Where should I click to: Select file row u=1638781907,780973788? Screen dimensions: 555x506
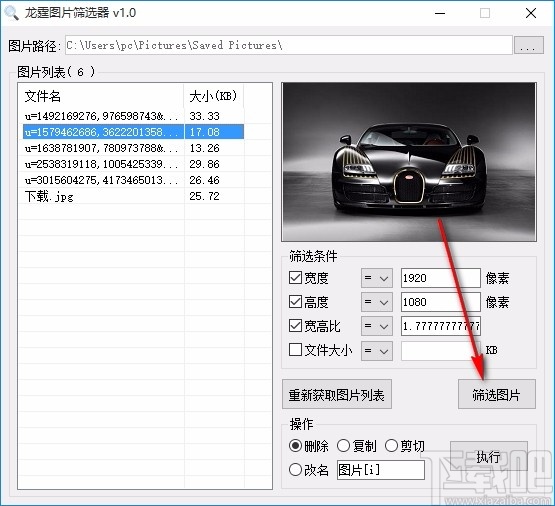pos(133,148)
